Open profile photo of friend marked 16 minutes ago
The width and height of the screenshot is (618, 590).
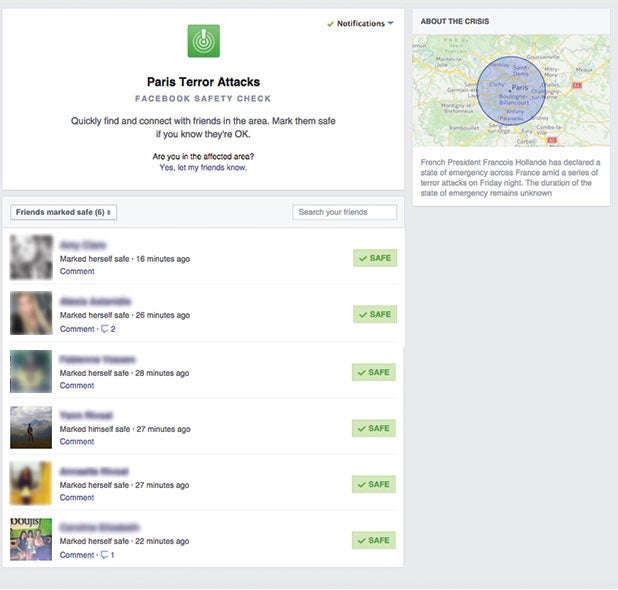point(31,257)
